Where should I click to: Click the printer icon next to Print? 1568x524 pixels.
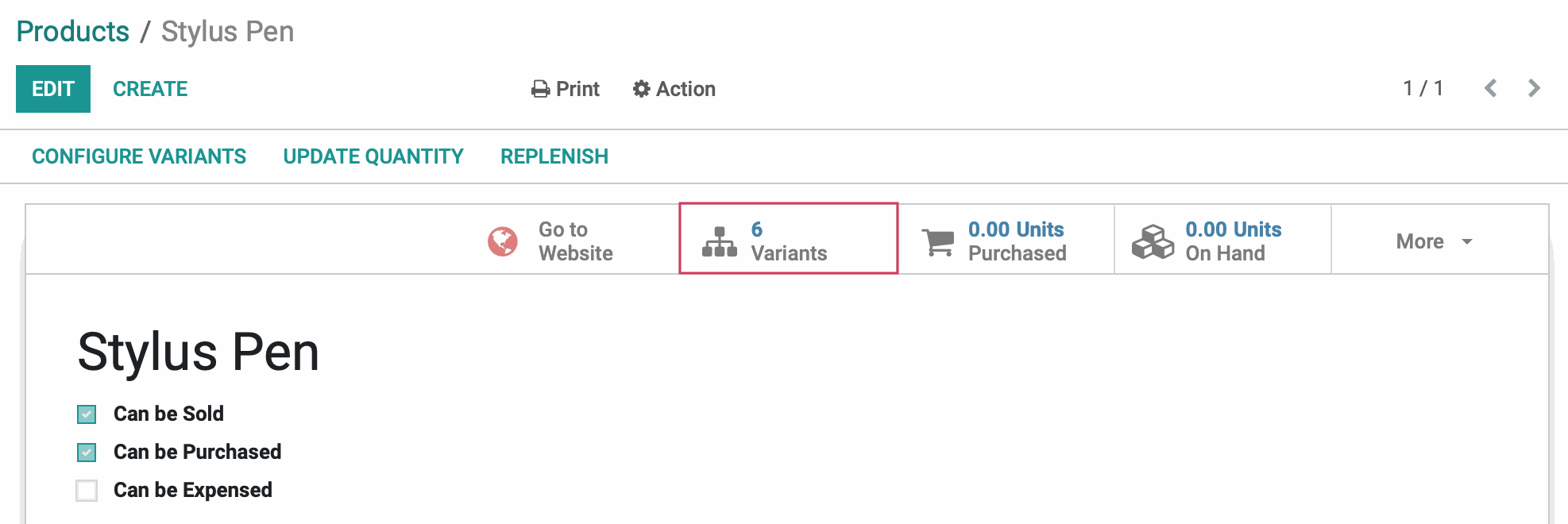pos(541,89)
